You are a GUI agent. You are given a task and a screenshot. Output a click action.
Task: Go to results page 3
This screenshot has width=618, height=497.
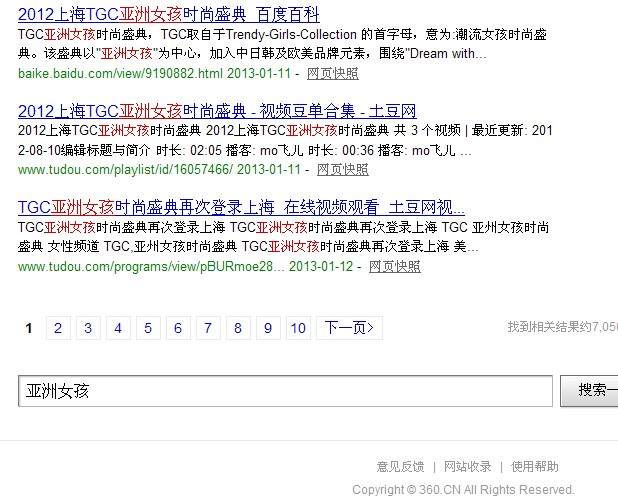[x=88, y=328]
